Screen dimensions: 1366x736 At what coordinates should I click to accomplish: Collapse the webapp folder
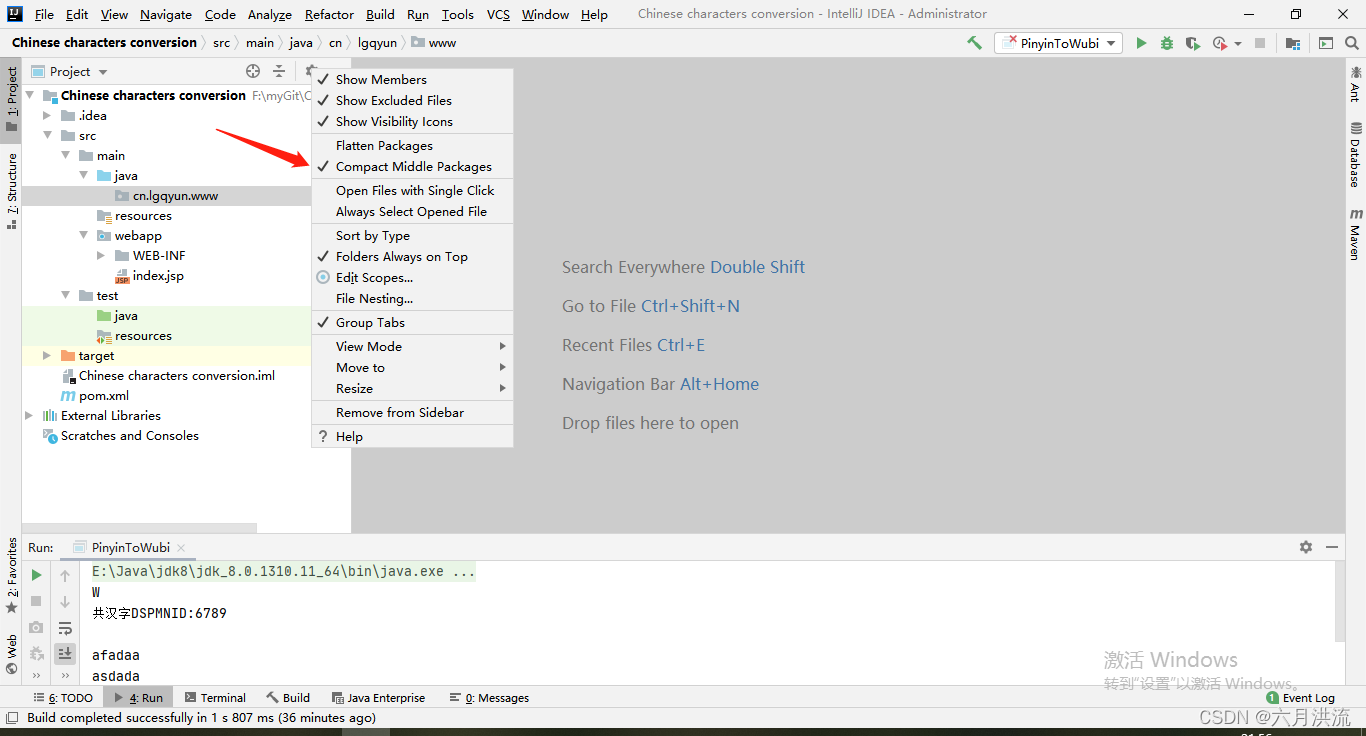[84, 235]
